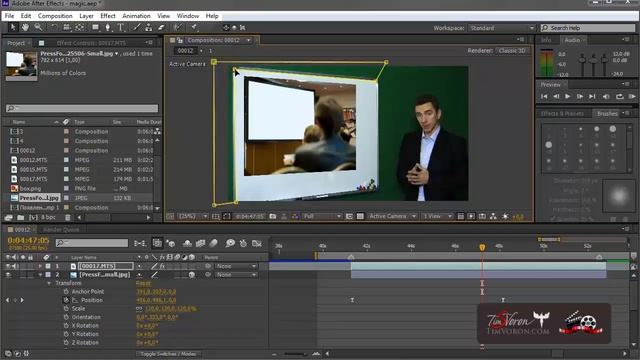Viewport: 640px width, 360px height.
Task: Toggle video eye for PressF...mall.jpg layer
Action: tap(8, 275)
